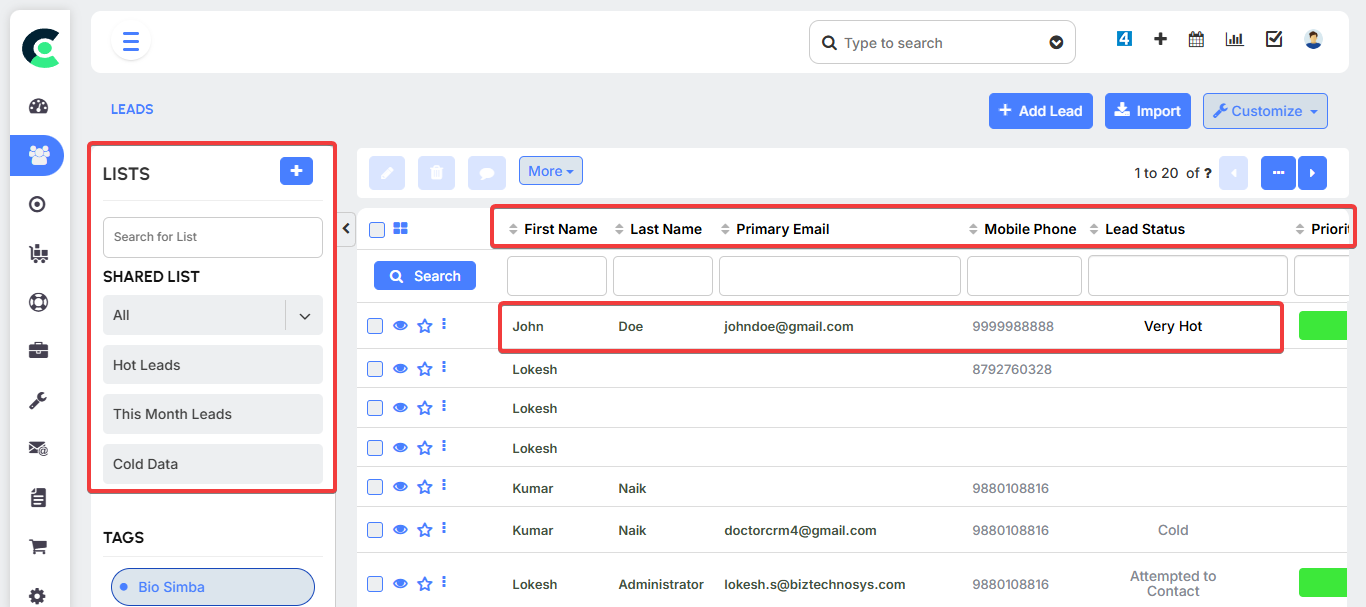
Task: Expand the More dropdown above the lead table
Action: (x=550, y=170)
